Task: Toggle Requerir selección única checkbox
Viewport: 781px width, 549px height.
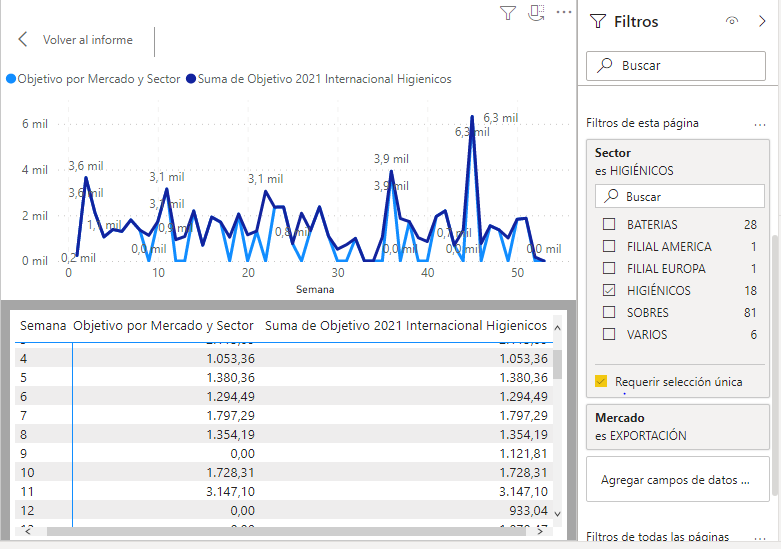Action: click(x=601, y=382)
